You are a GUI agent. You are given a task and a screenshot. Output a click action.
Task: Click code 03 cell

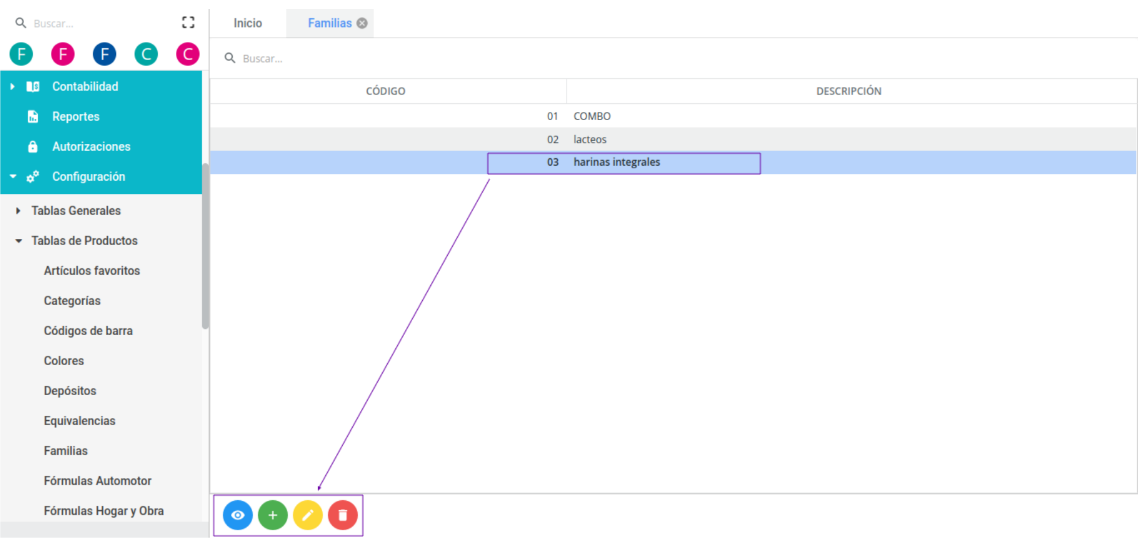click(x=552, y=162)
